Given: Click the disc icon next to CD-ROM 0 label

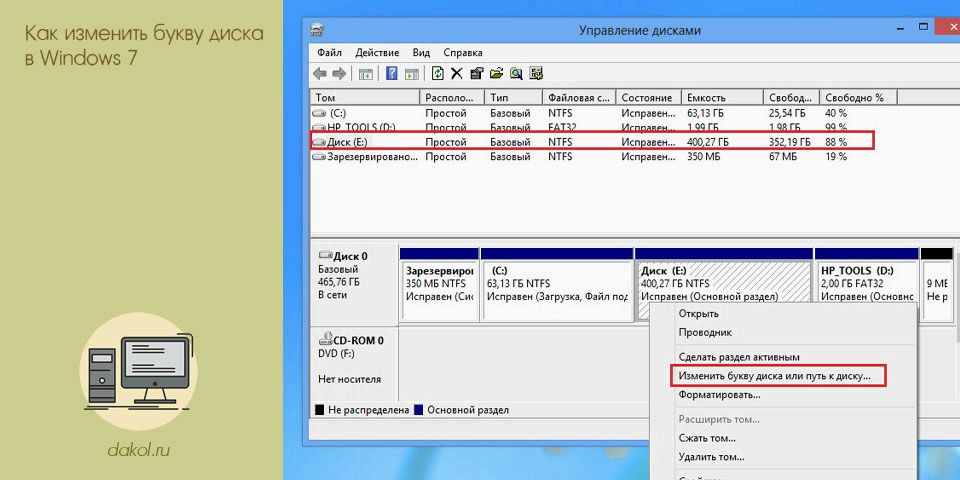Looking at the screenshot, I should tap(325, 340).
